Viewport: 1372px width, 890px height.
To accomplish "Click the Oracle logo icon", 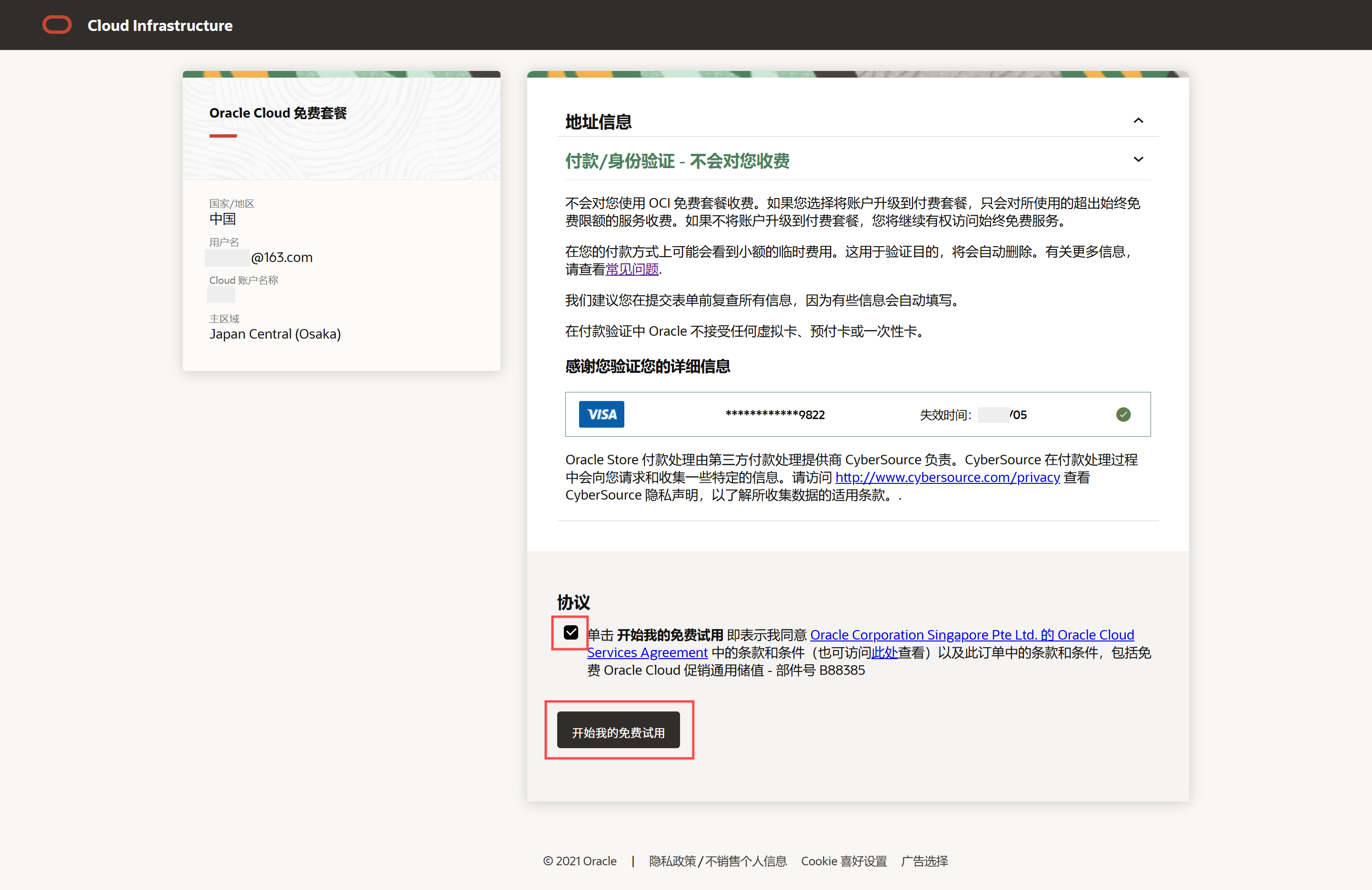I will pos(57,25).
